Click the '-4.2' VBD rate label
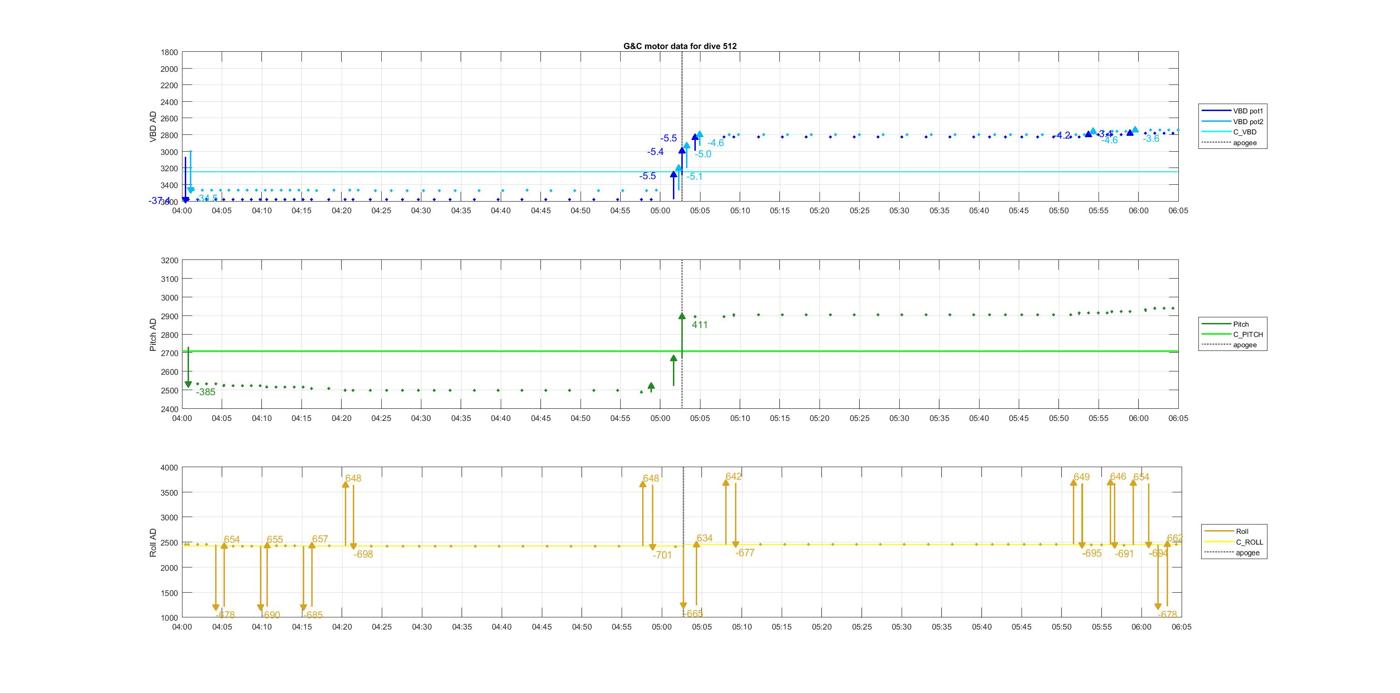This screenshot has height=693, width=1400. coord(1062,136)
